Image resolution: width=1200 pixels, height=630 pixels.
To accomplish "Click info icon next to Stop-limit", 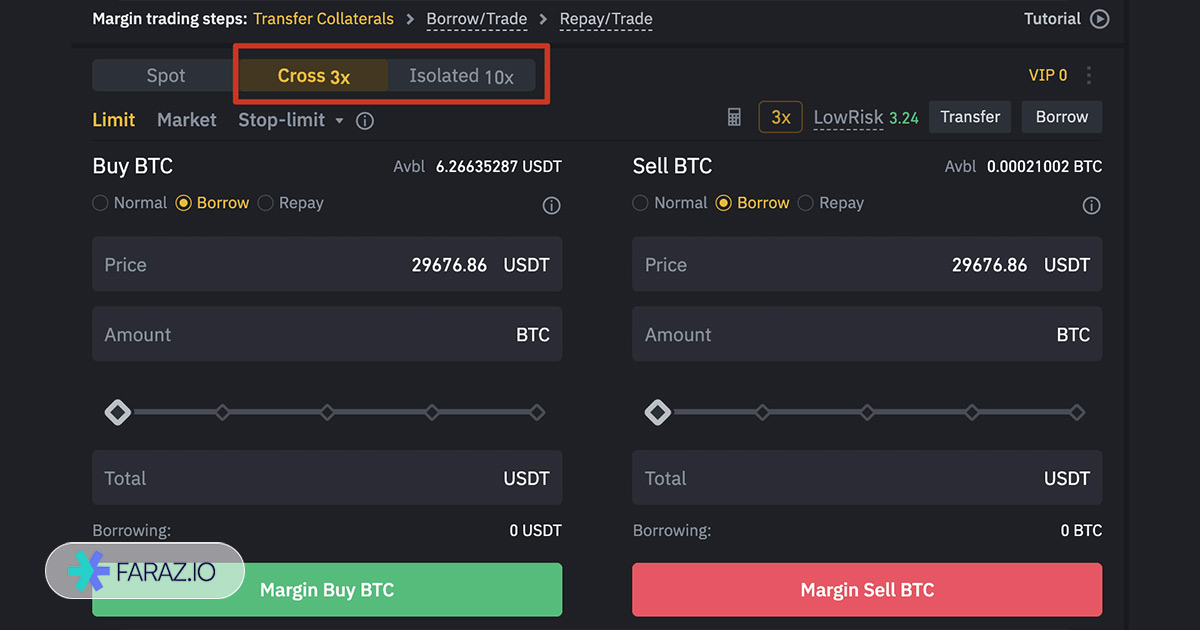I will point(365,121).
